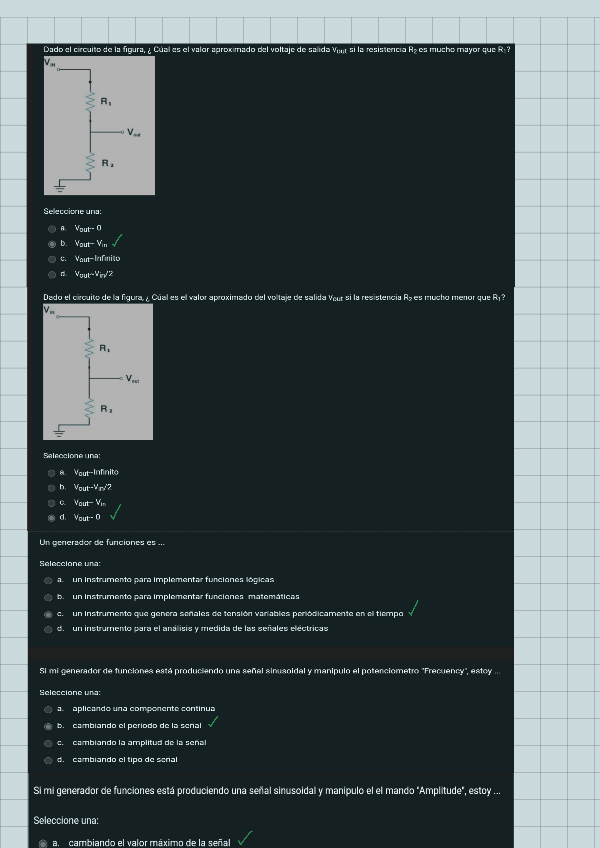Select Vout~Infinito option in first circuit question
The height and width of the screenshot is (848, 600).
(x=52, y=258)
